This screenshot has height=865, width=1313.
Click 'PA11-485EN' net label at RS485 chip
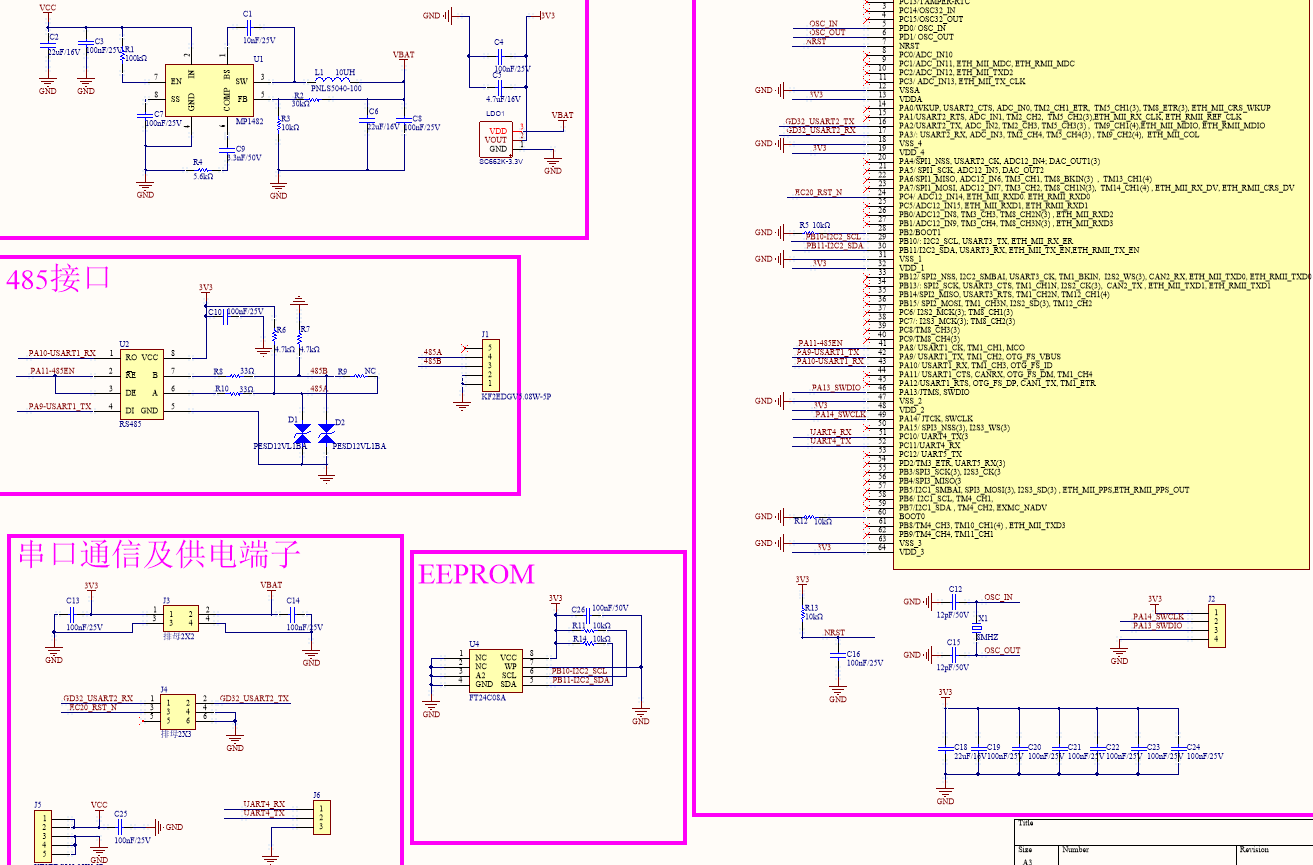(52, 371)
